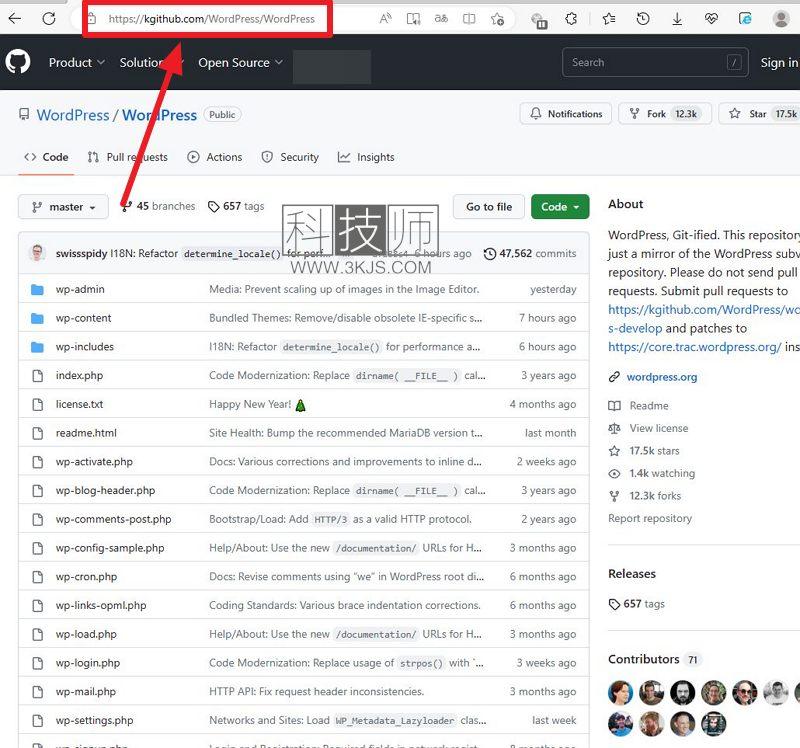Click the wp-admin folder icon

(x=37, y=289)
